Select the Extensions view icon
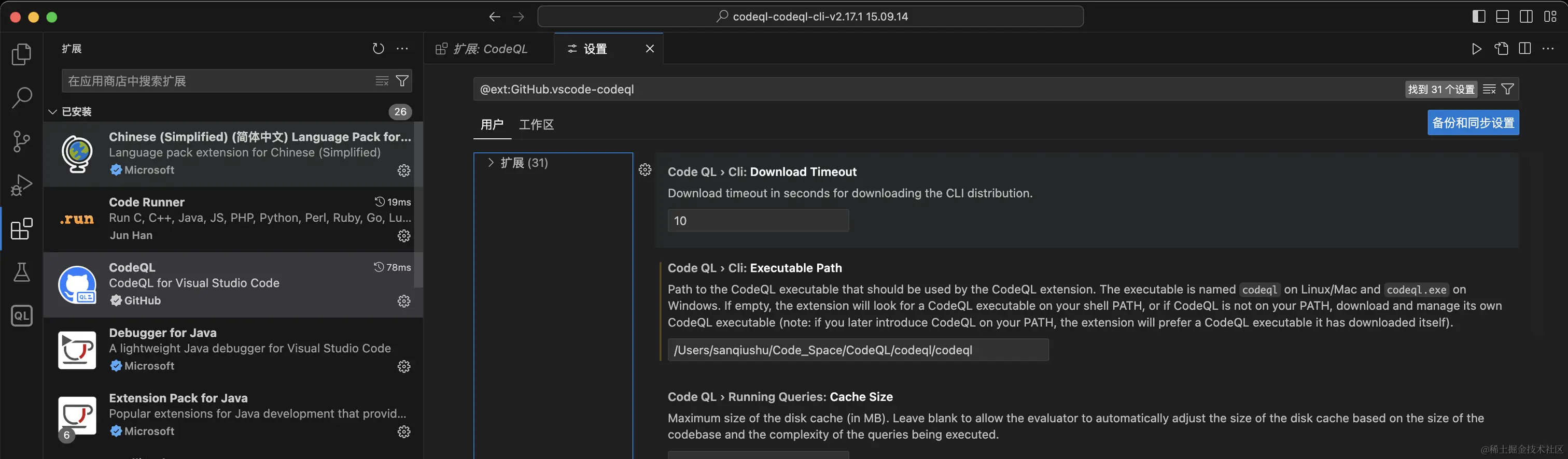Screen dimensions: 1568x459 pos(22,228)
